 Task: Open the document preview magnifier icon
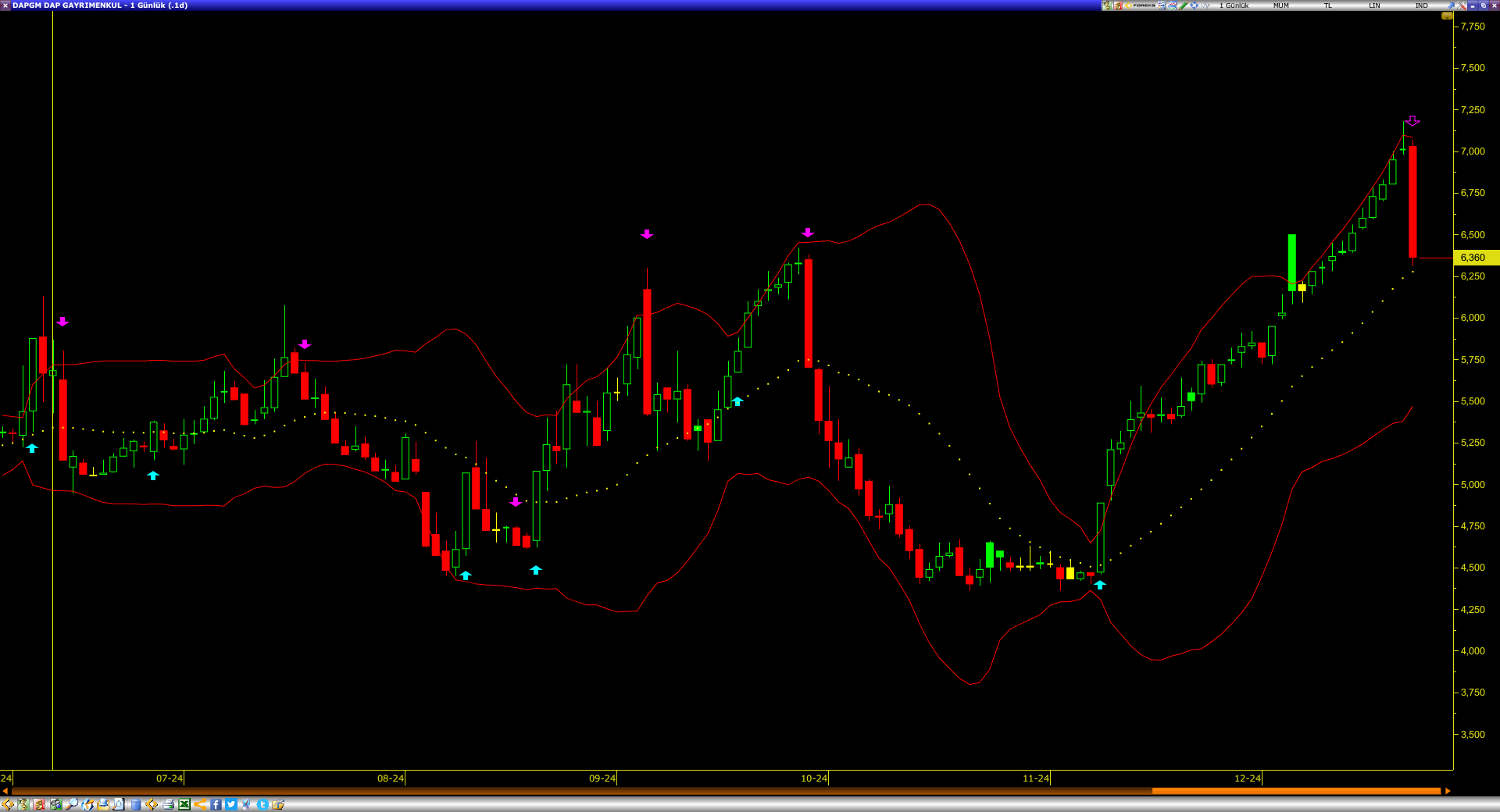pos(119,804)
